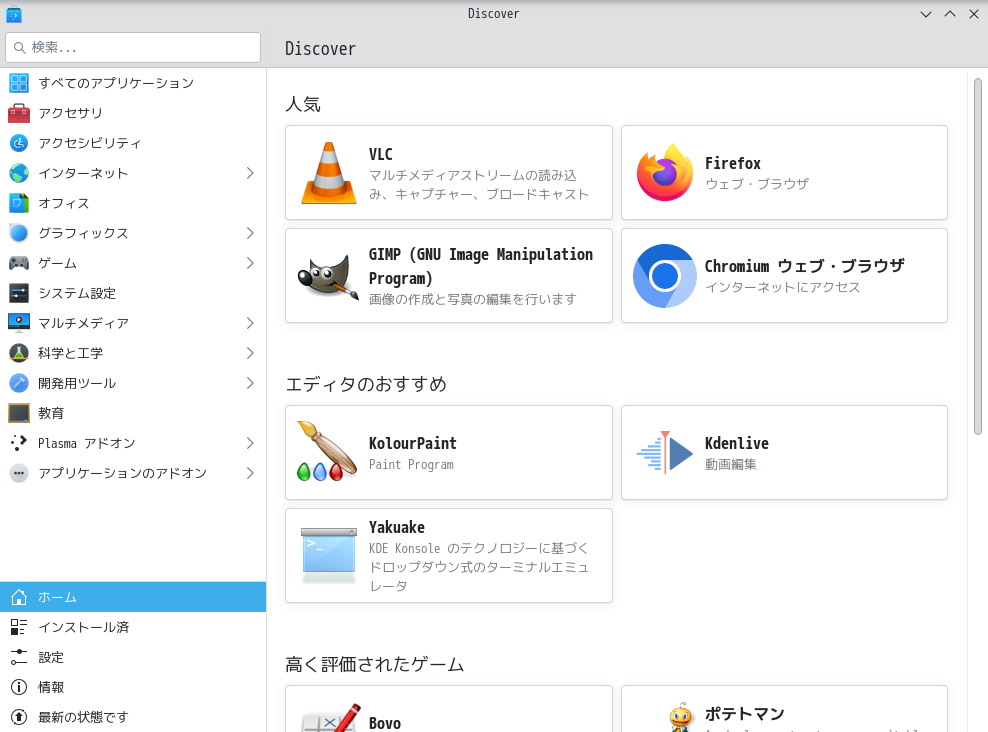Click the ポテトマン game icon
The width and height of the screenshot is (988, 732).
(x=680, y=718)
